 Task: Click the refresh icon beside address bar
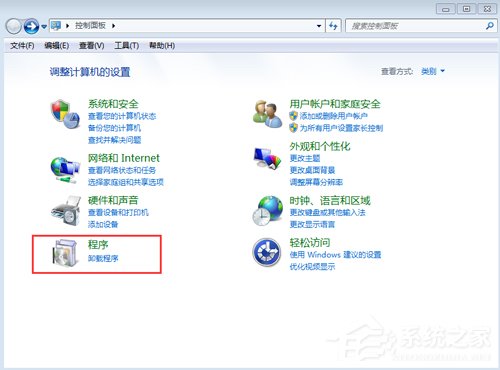point(333,26)
